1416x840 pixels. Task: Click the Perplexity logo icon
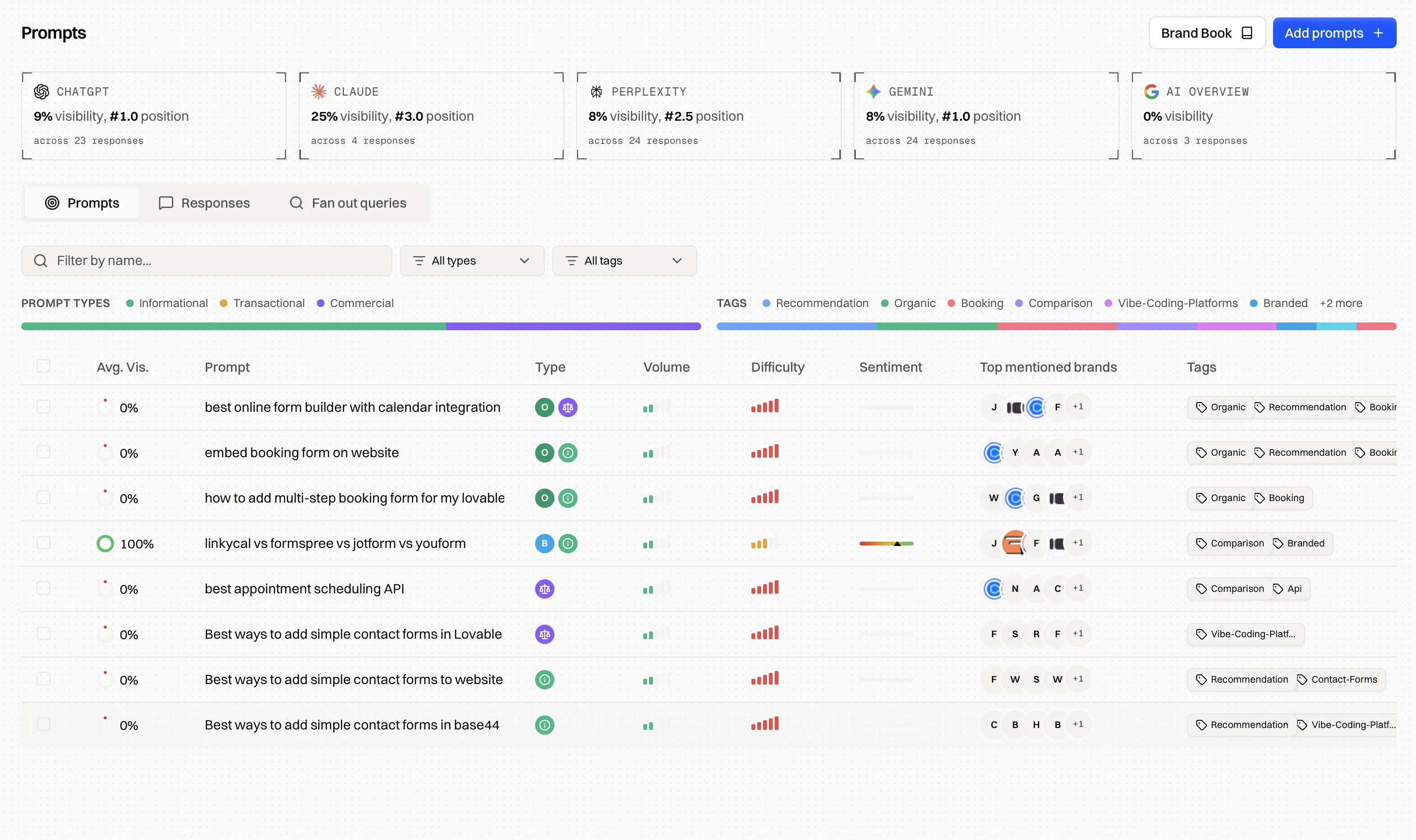[x=596, y=91]
